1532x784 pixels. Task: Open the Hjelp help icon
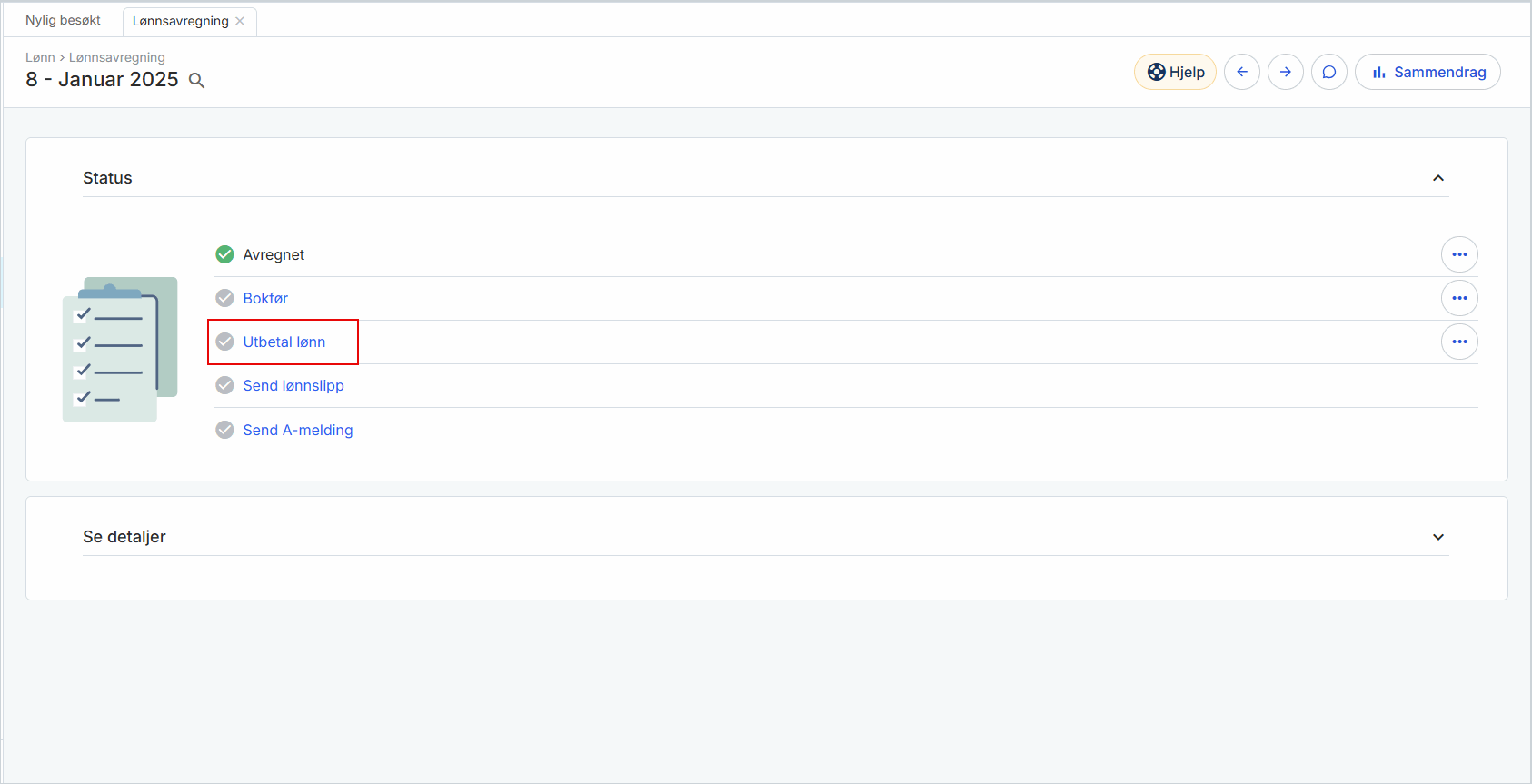click(1175, 72)
